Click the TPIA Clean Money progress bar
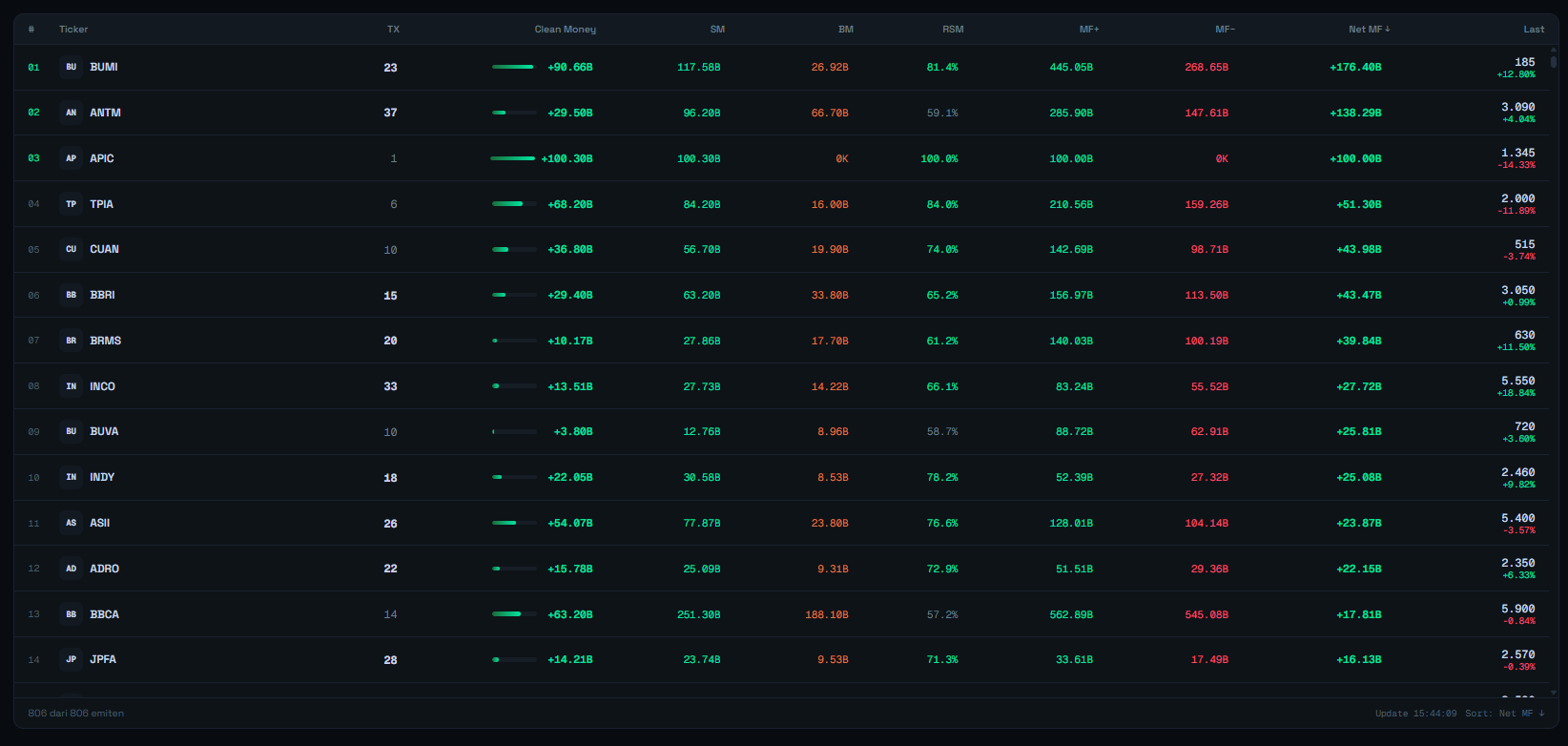Screen dimensions: 1568x746 514,204
